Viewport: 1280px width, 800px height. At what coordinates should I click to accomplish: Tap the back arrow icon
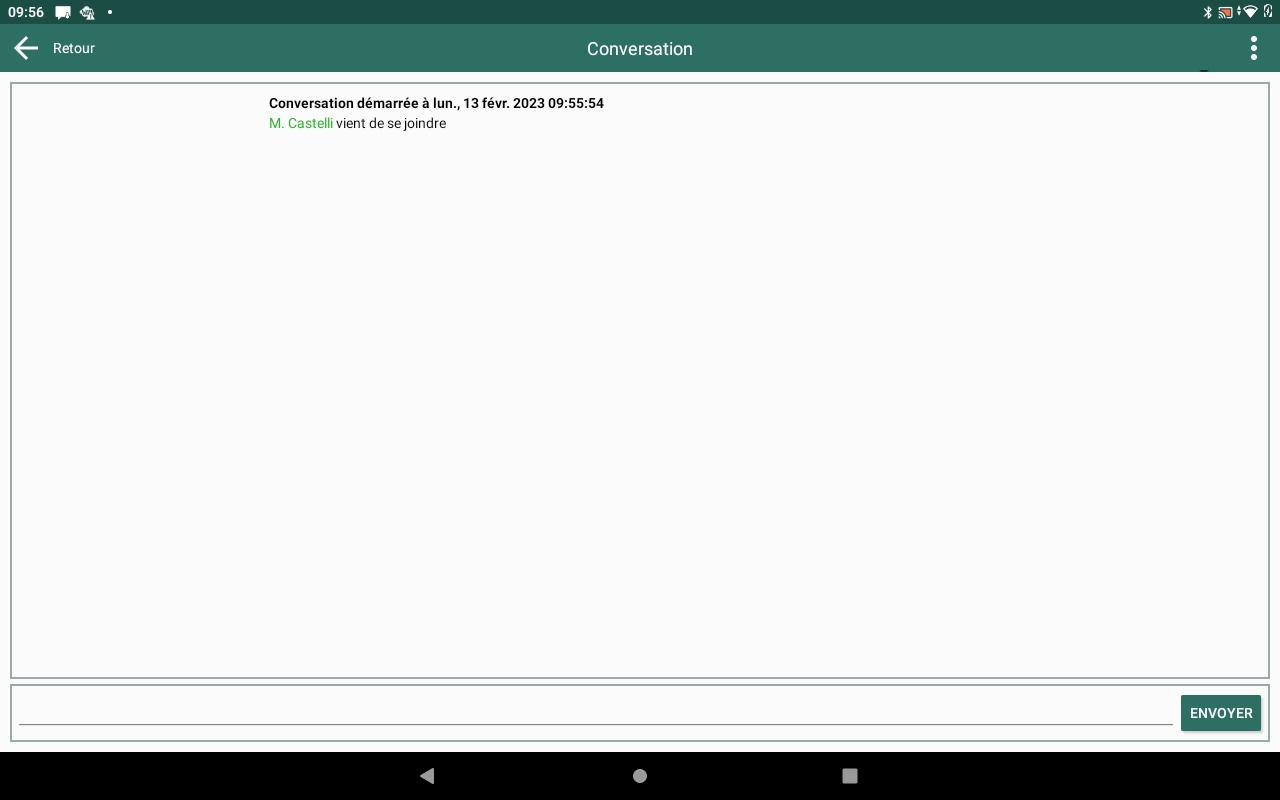click(26, 48)
